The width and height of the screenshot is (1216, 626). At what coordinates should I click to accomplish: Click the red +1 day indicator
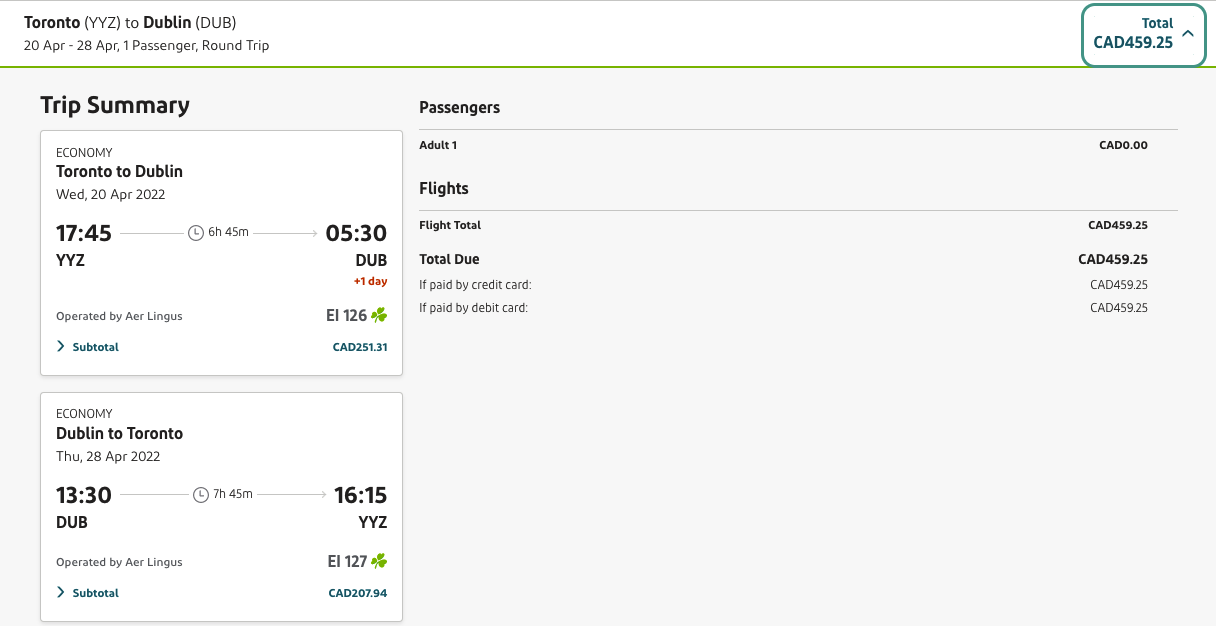[x=370, y=281]
